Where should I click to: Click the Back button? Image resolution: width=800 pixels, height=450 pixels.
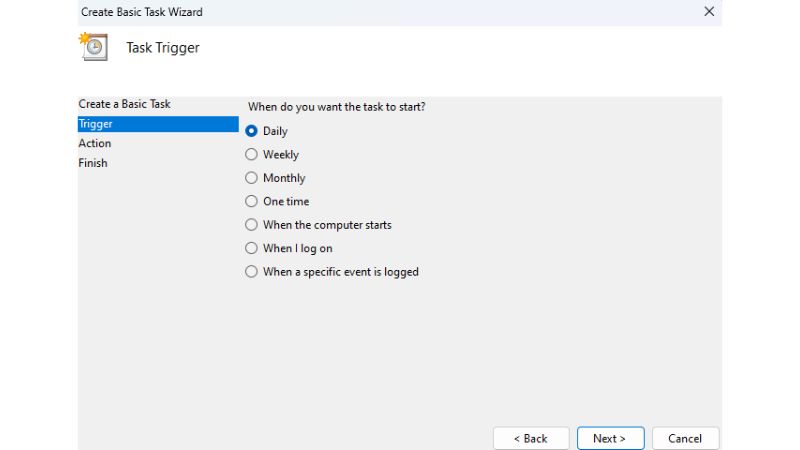click(x=531, y=438)
